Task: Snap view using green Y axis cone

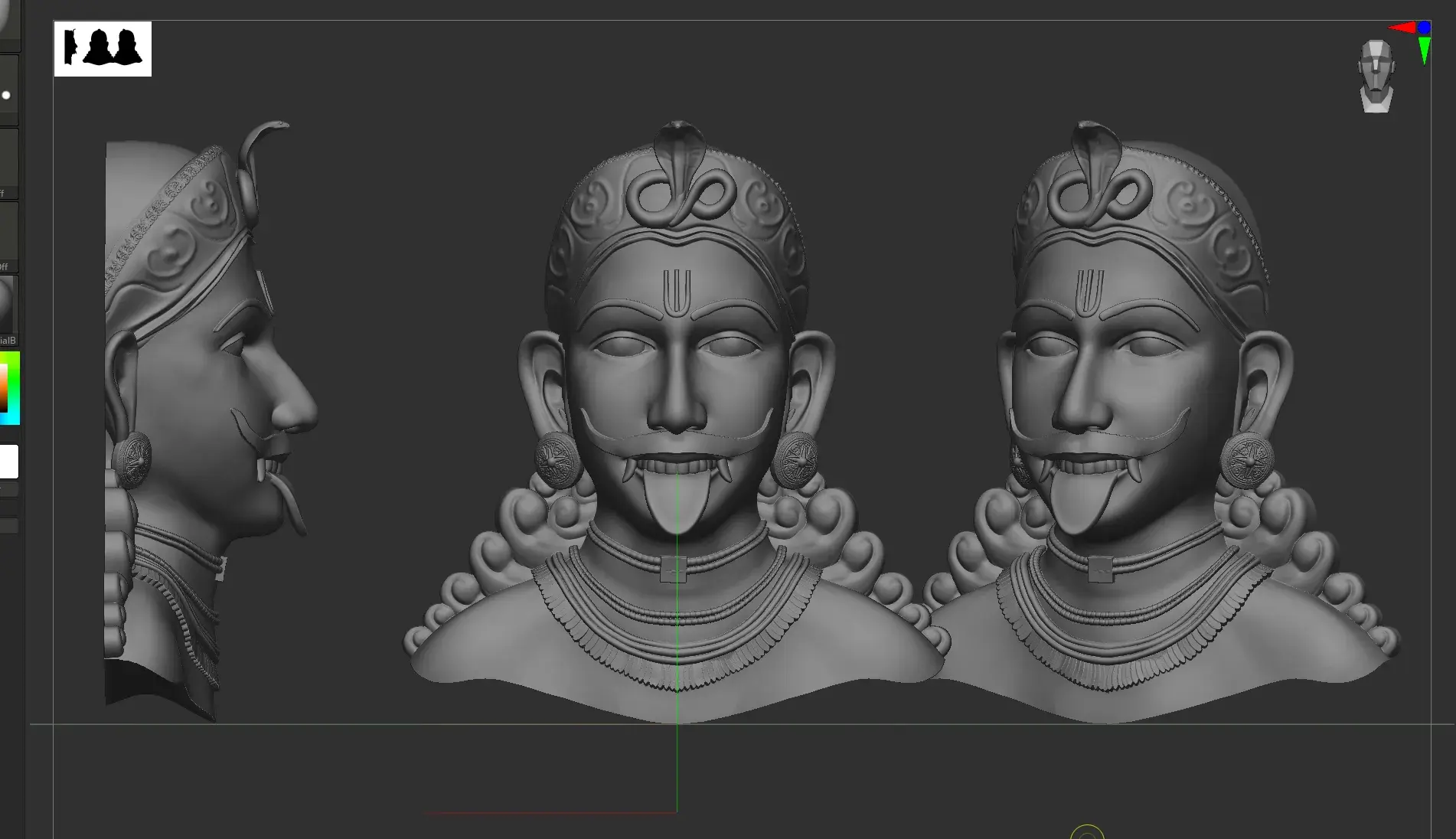Action: click(1424, 51)
